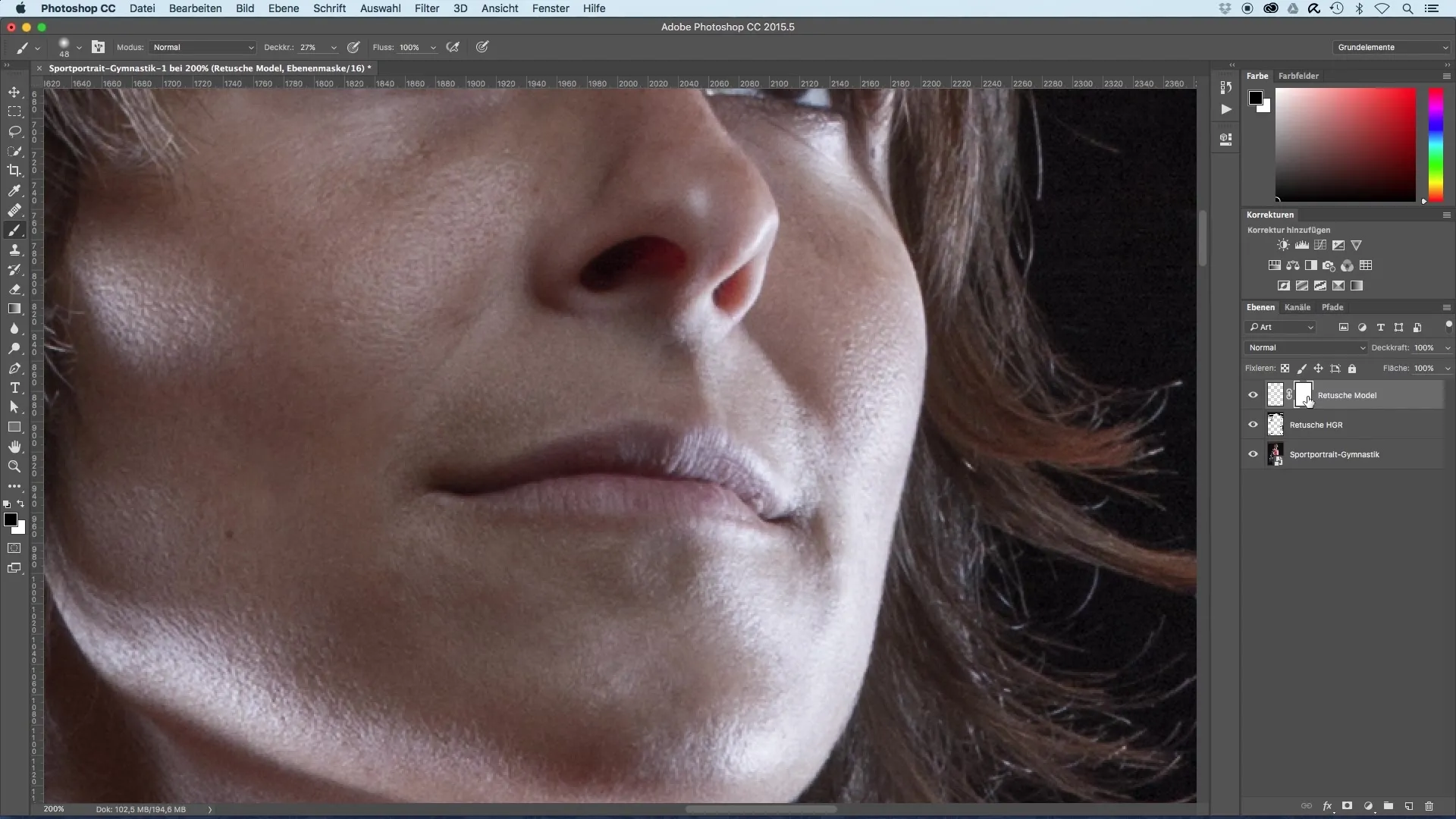Toggle lock all for layer
The height and width of the screenshot is (819, 1456).
1352,369
